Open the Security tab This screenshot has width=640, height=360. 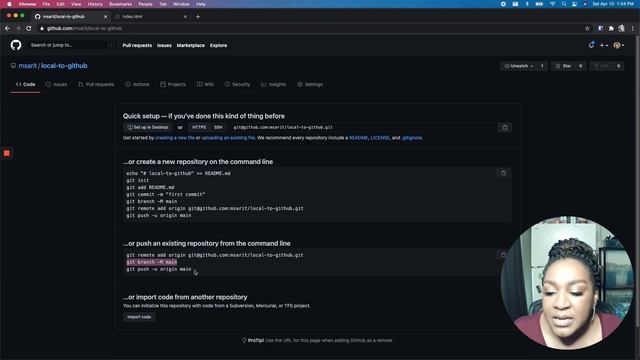tap(237, 84)
